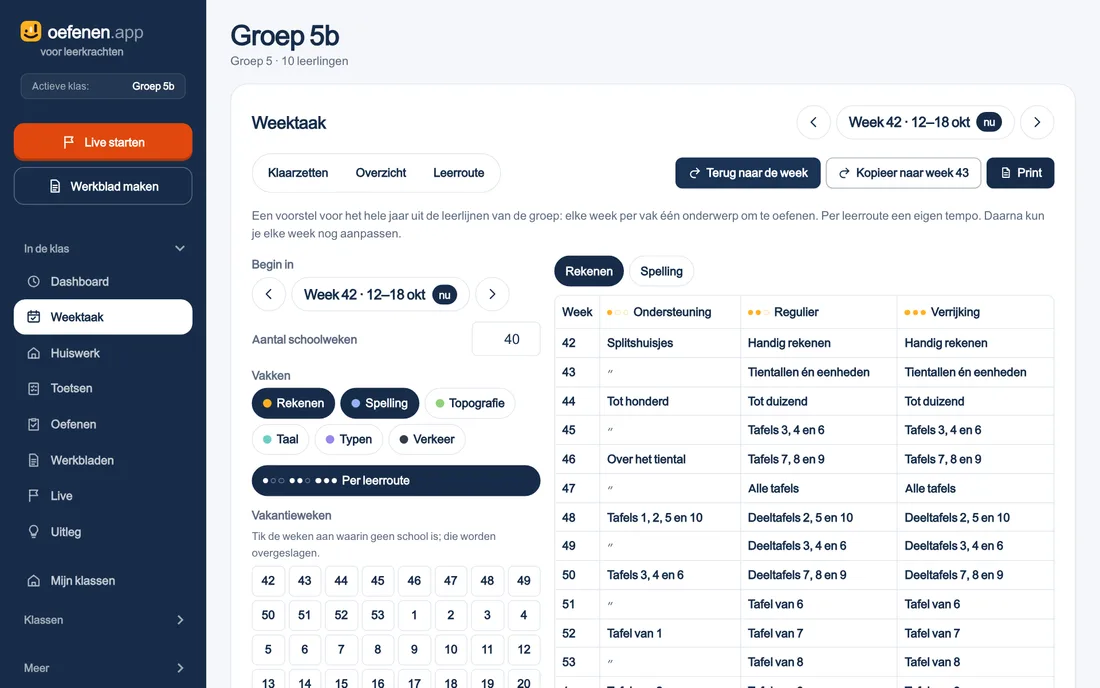Toggle the Per leerroute option
The width and height of the screenshot is (1100, 688).
pos(396,480)
